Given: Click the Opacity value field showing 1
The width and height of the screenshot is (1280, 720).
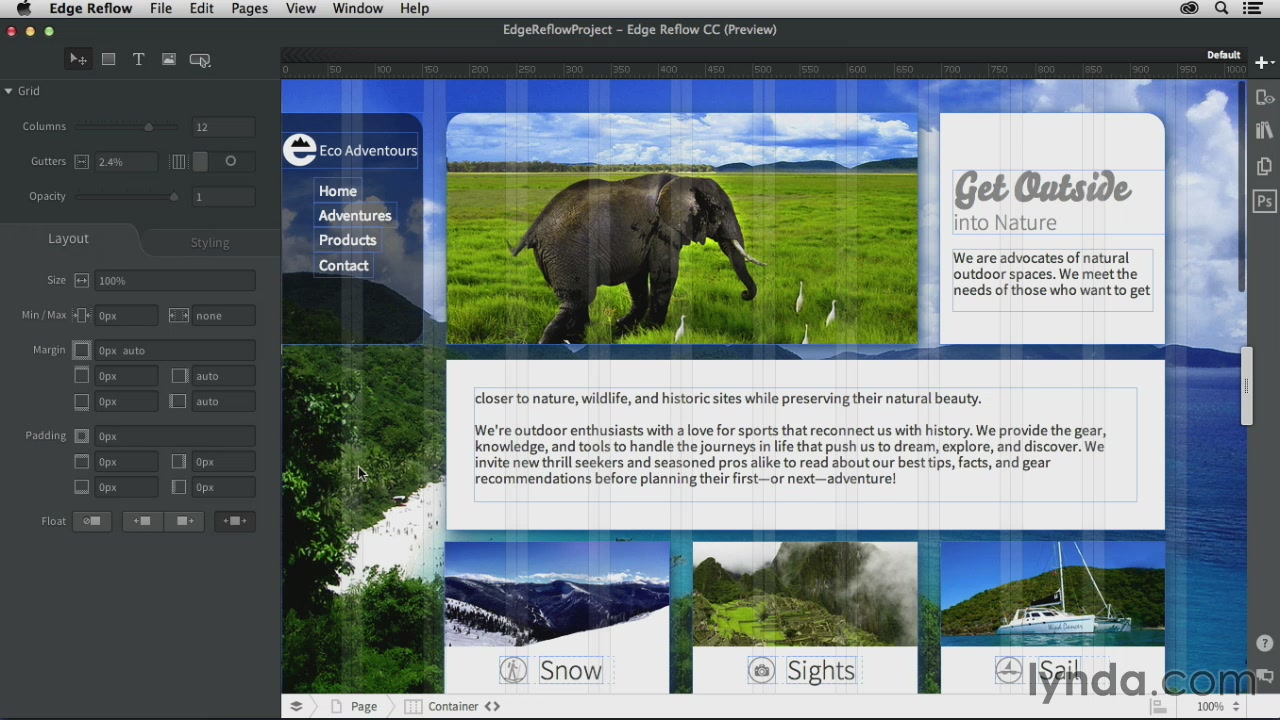Looking at the screenshot, I should pyautogui.click(x=224, y=197).
